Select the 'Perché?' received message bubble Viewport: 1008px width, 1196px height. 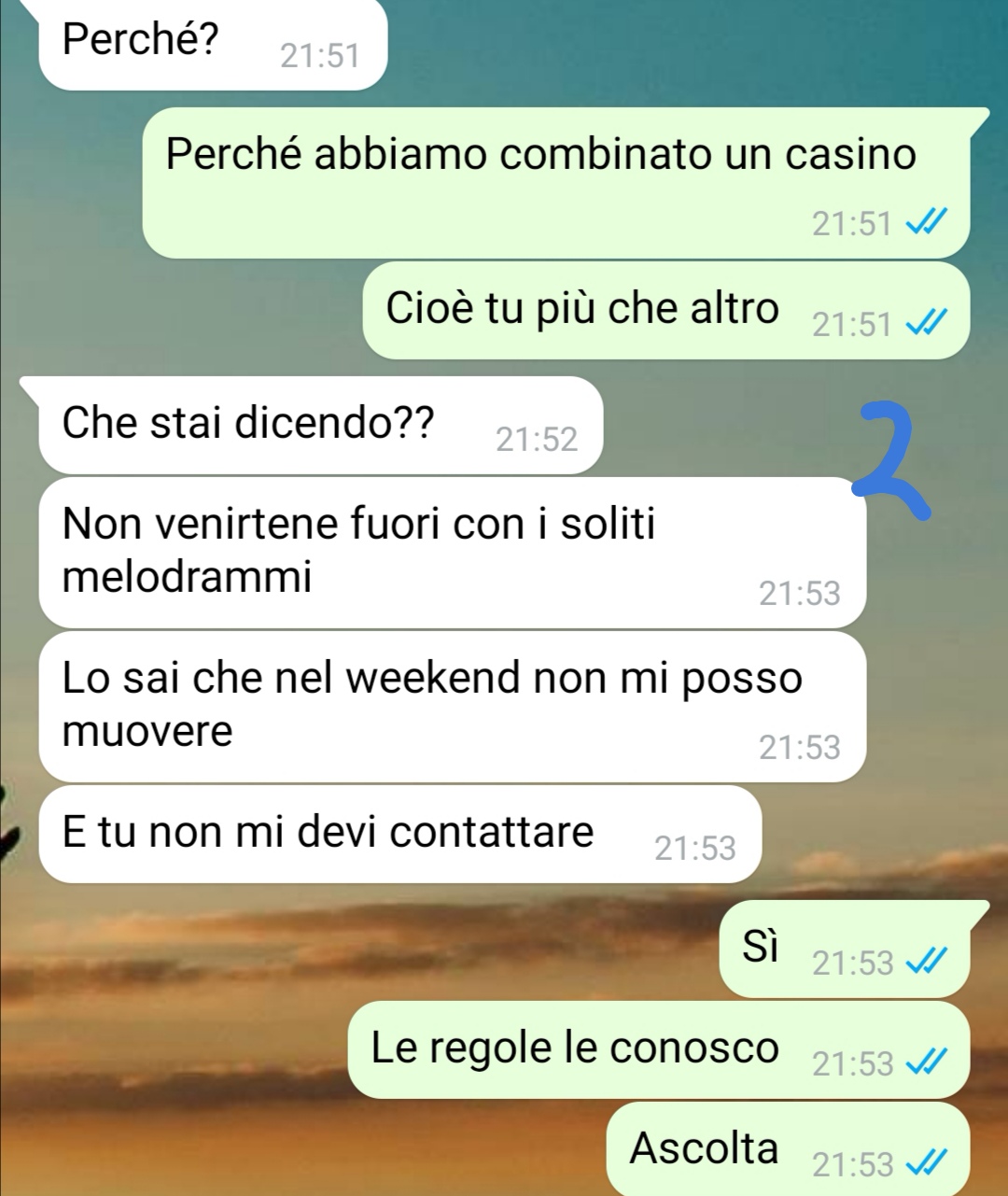point(213,44)
